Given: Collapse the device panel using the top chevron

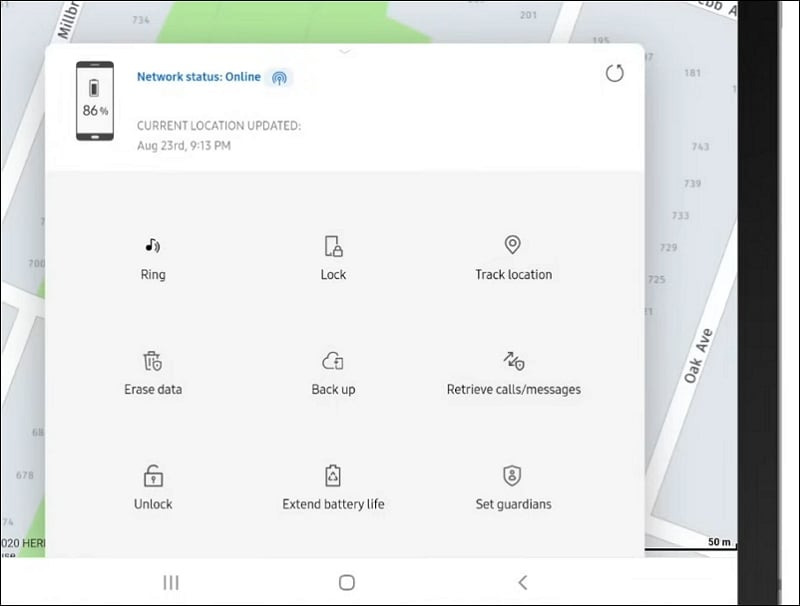Looking at the screenshot, I should [343, 50].
